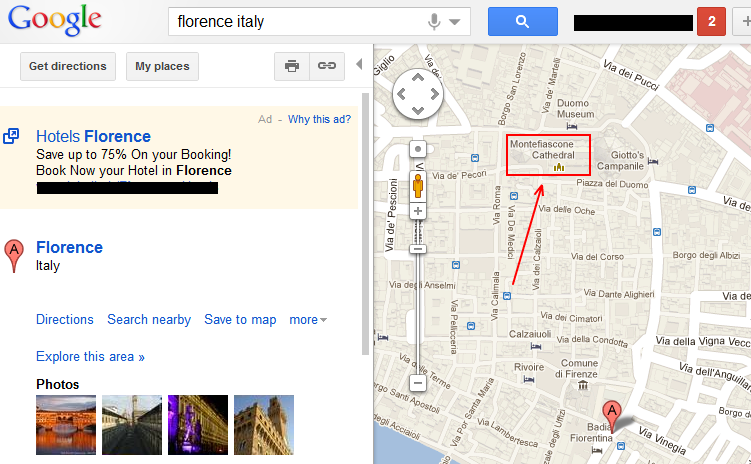Open the voice search dropdown arrow
Viewport: 751px width, 464px height.
point(456,21)
